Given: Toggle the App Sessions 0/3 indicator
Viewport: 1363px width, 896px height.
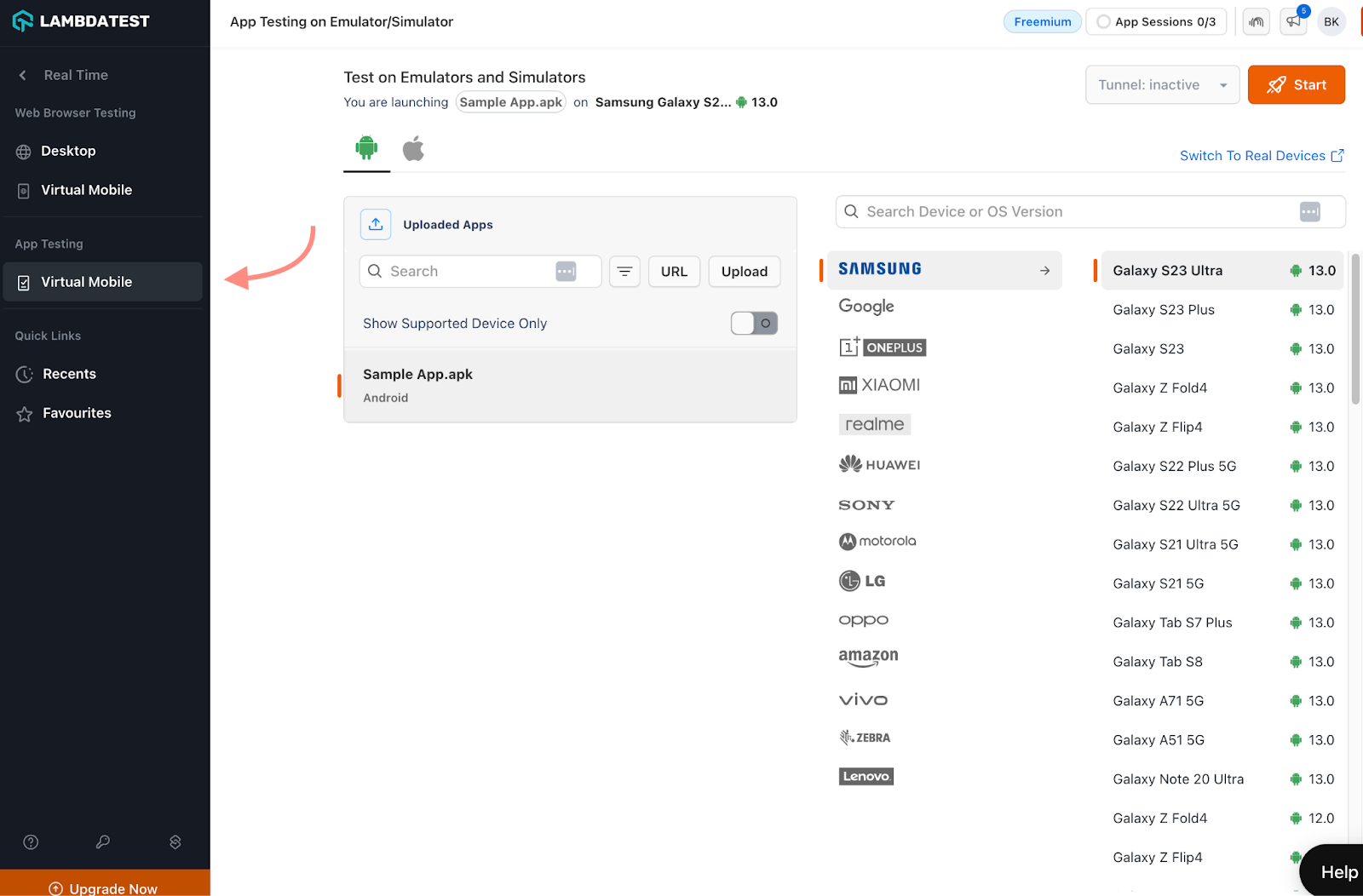Looking at the screenshot, I should click(x=1156, y=22).
